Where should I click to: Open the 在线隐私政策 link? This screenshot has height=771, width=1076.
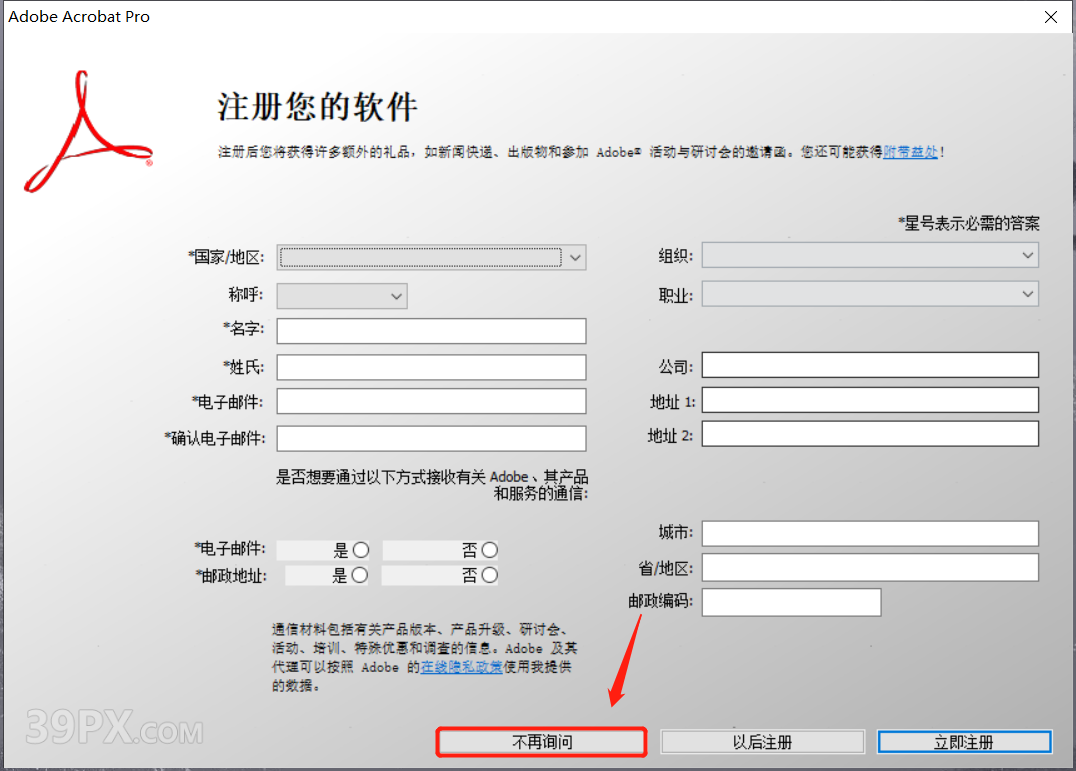[461, 666]
